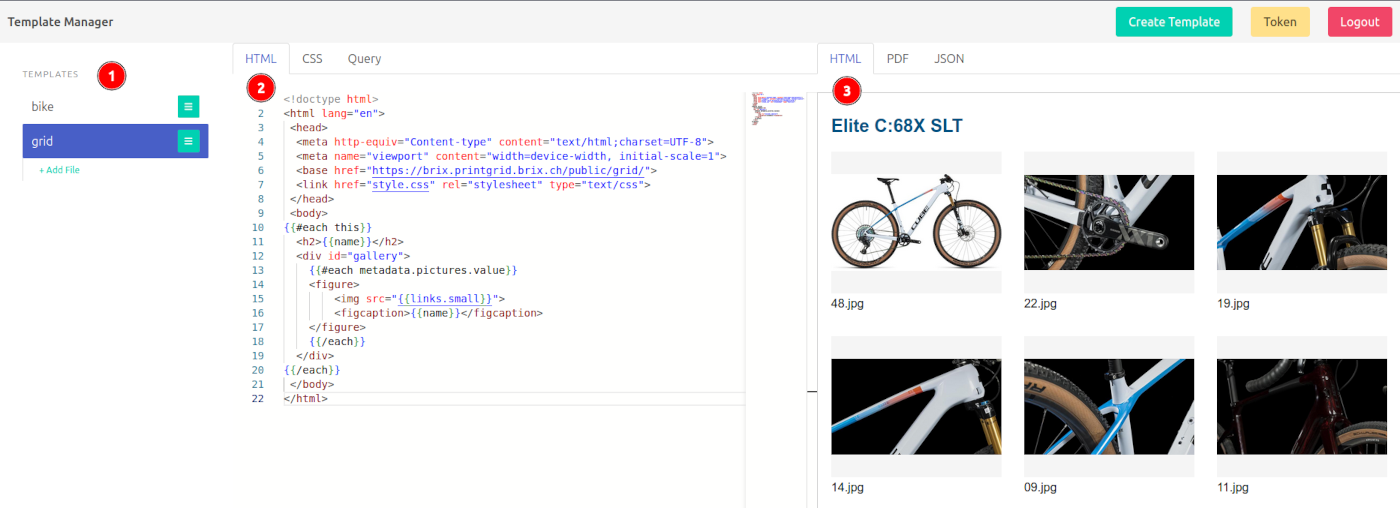Viewport: 1400px width, 508px height.
Task: Click the Template Manager title
Action: pos(60,22)
